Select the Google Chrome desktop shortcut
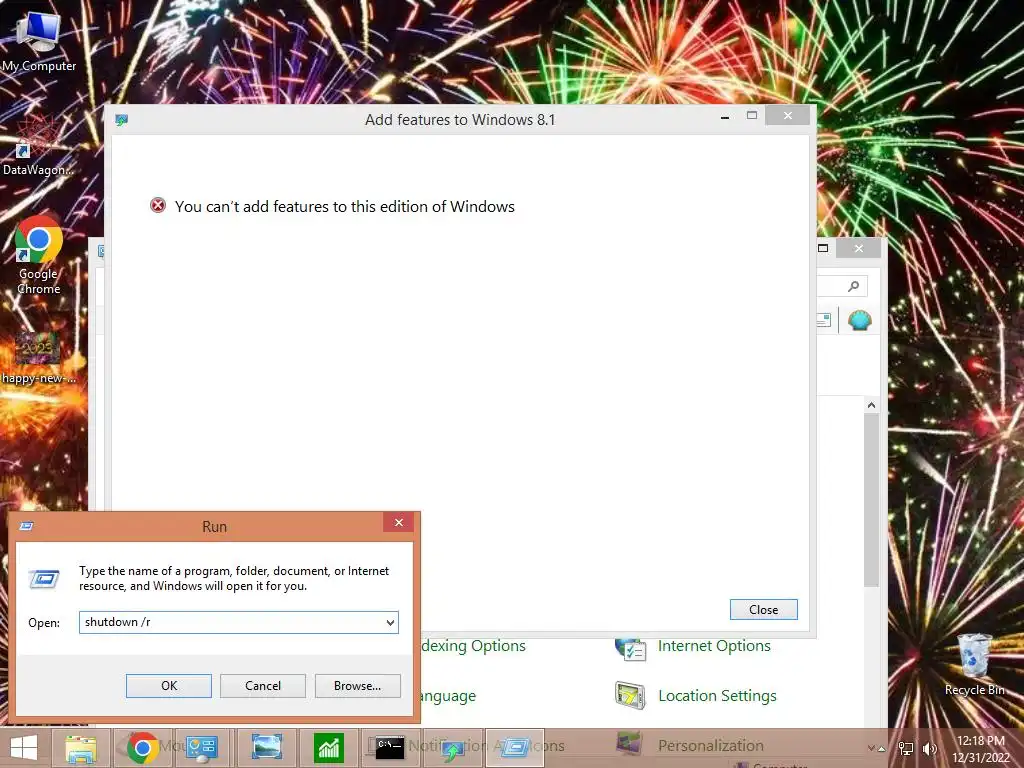 [x=39, y=256]
